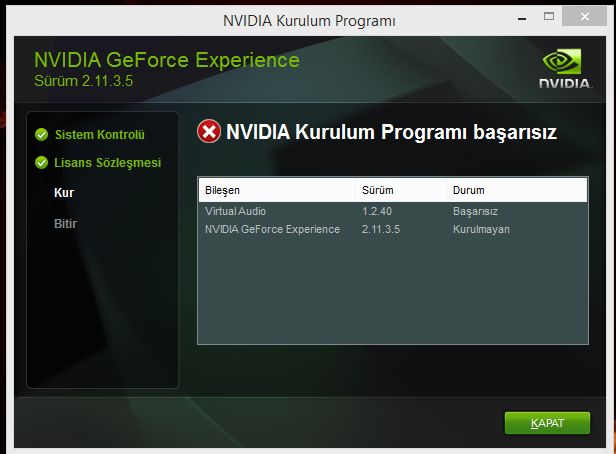
Task: Select the Sistem Kontrolü step
Action: [100, 135]
